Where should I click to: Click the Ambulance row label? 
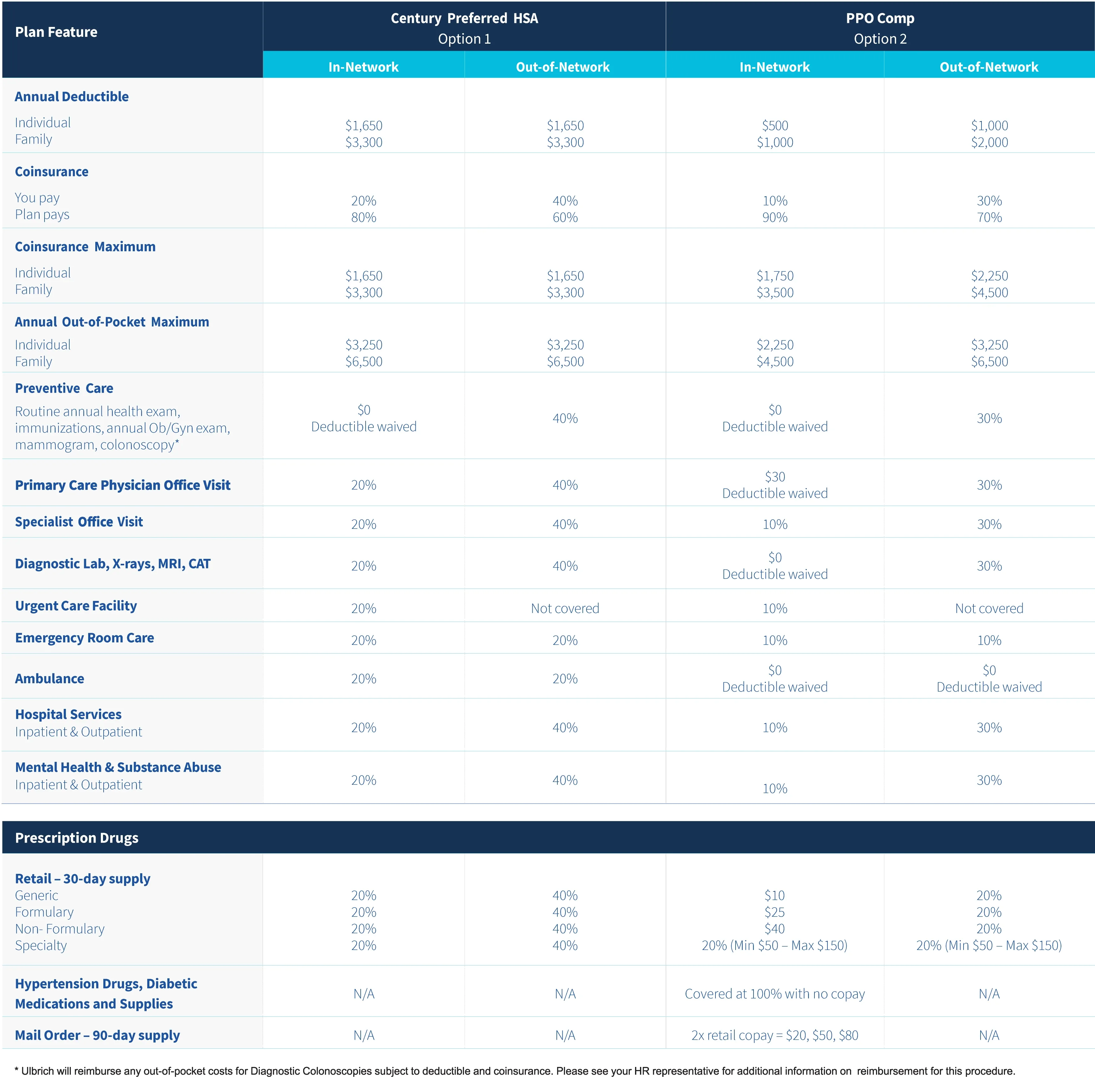point(49,679)
